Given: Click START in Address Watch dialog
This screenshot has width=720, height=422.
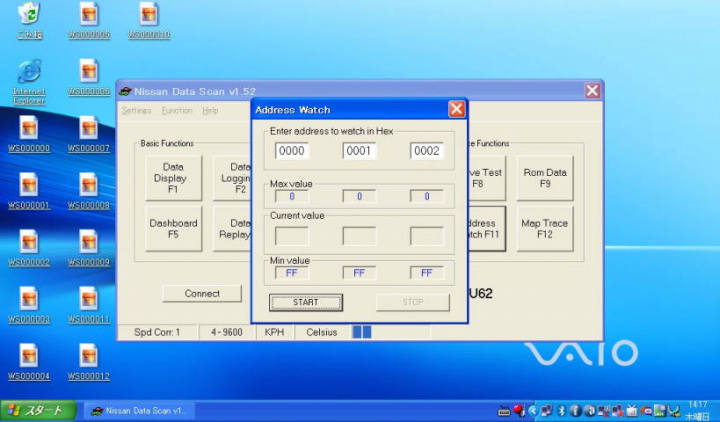Looking at the screenshot, I should (306, 302).
